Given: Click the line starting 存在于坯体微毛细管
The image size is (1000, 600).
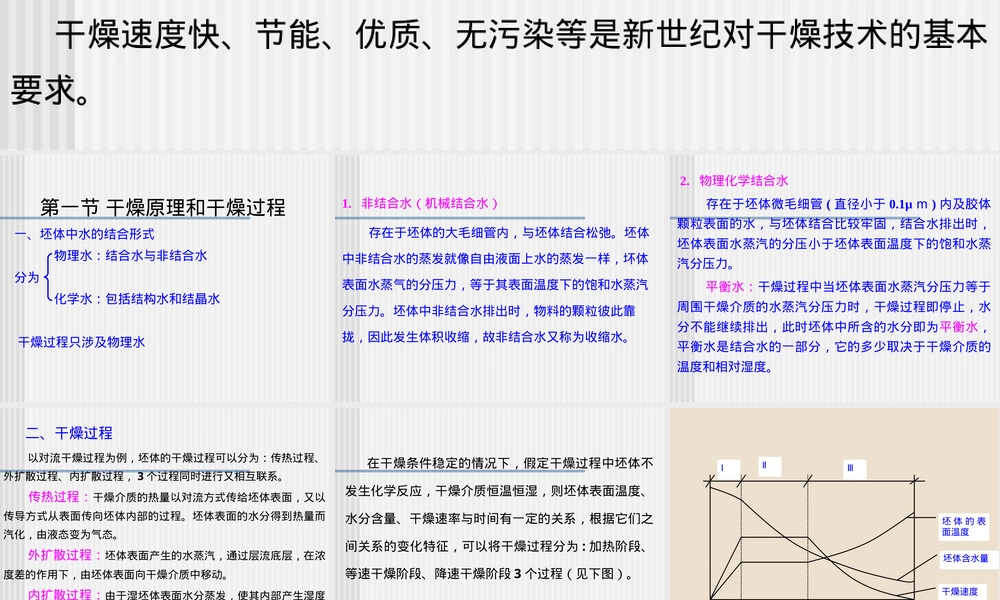Looking at the screenshot, I should pyautogui.click(x=848, y=204).
